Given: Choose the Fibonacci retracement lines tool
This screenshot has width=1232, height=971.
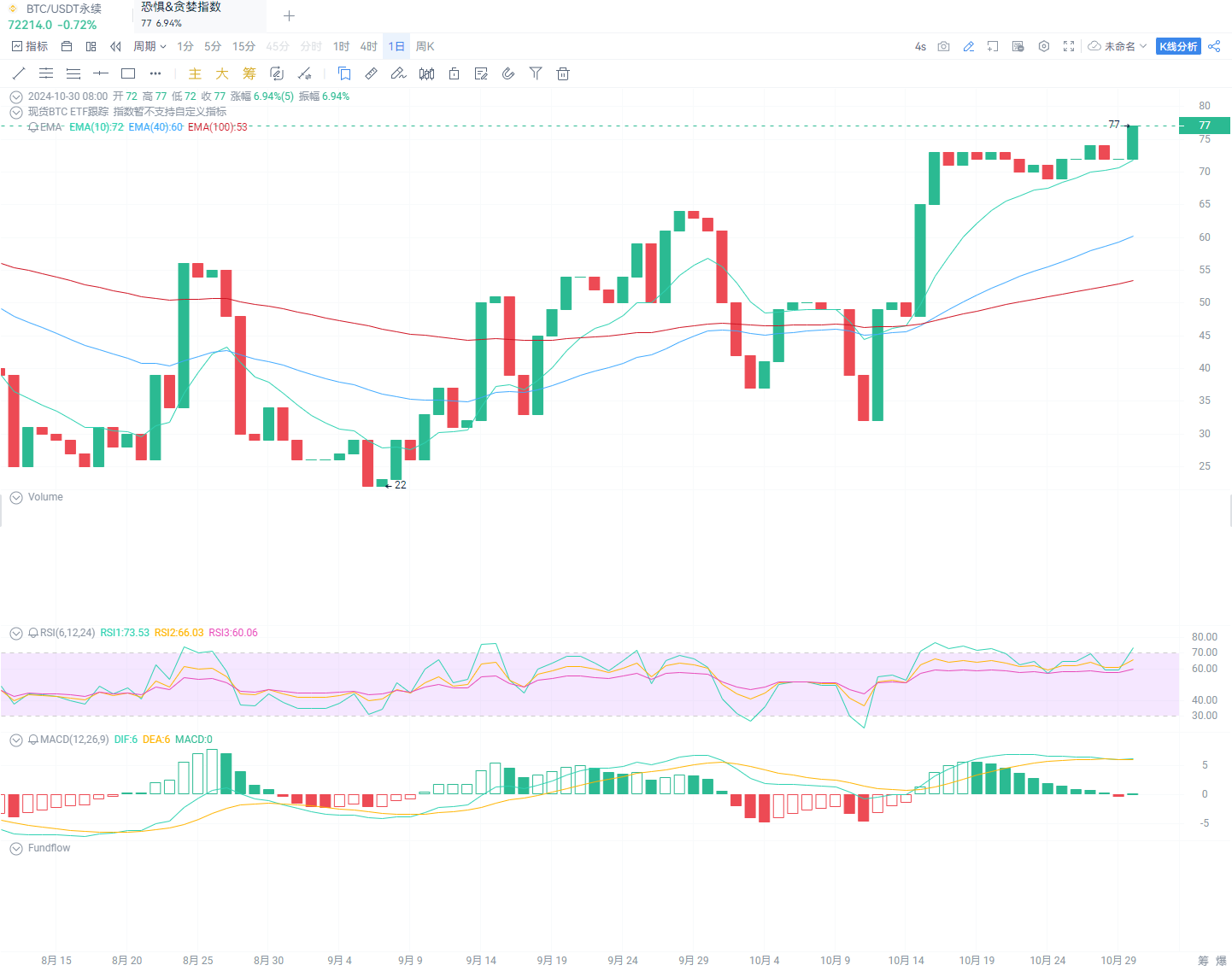Looking at the screenshot, I should tap(73, 73).
